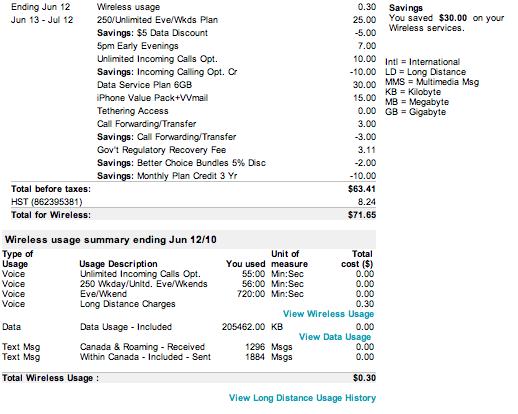The image size is (518, 414).
Task: Click the KB = Kilobyte legend entry
Action: coord(413,92)
